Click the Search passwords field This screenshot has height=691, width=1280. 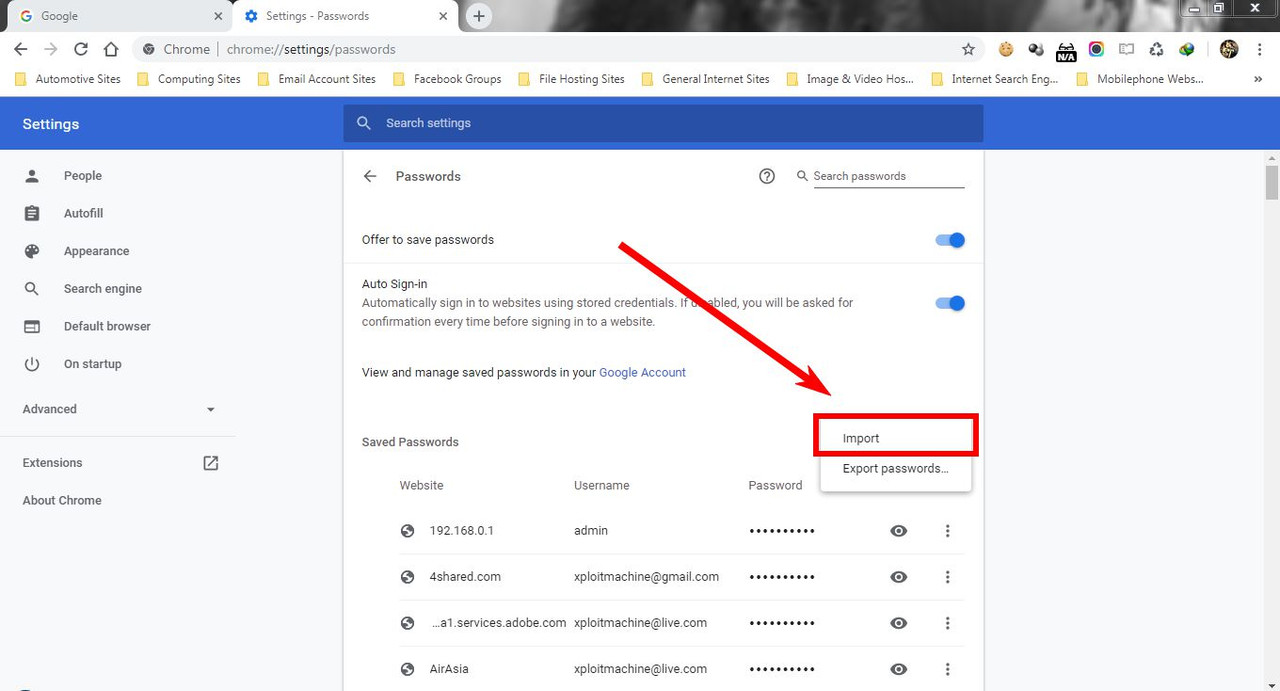click(888, 176)
